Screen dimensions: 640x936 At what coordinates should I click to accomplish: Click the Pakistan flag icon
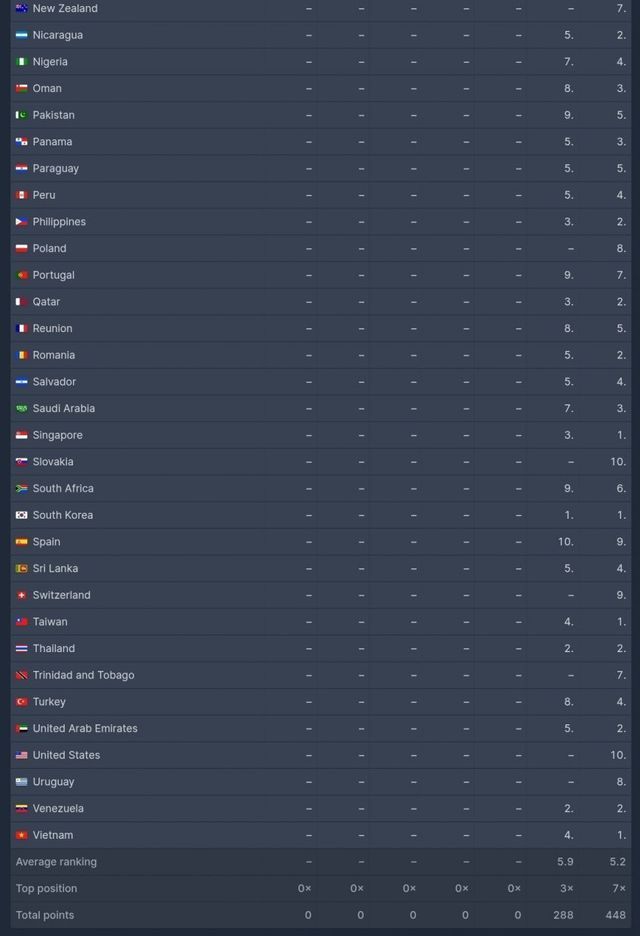21,115
